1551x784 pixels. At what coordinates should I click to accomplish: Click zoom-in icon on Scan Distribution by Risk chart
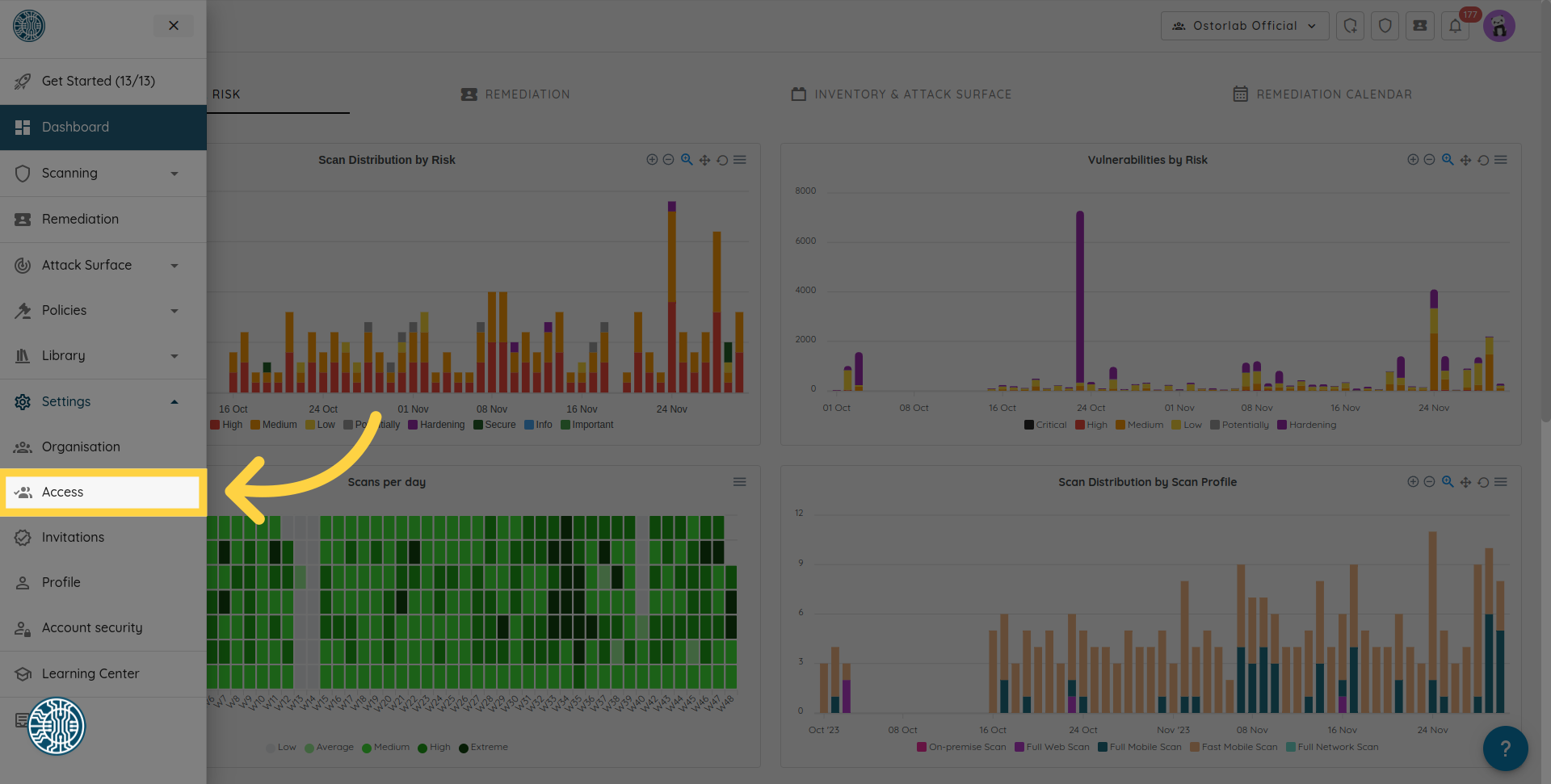652,160
